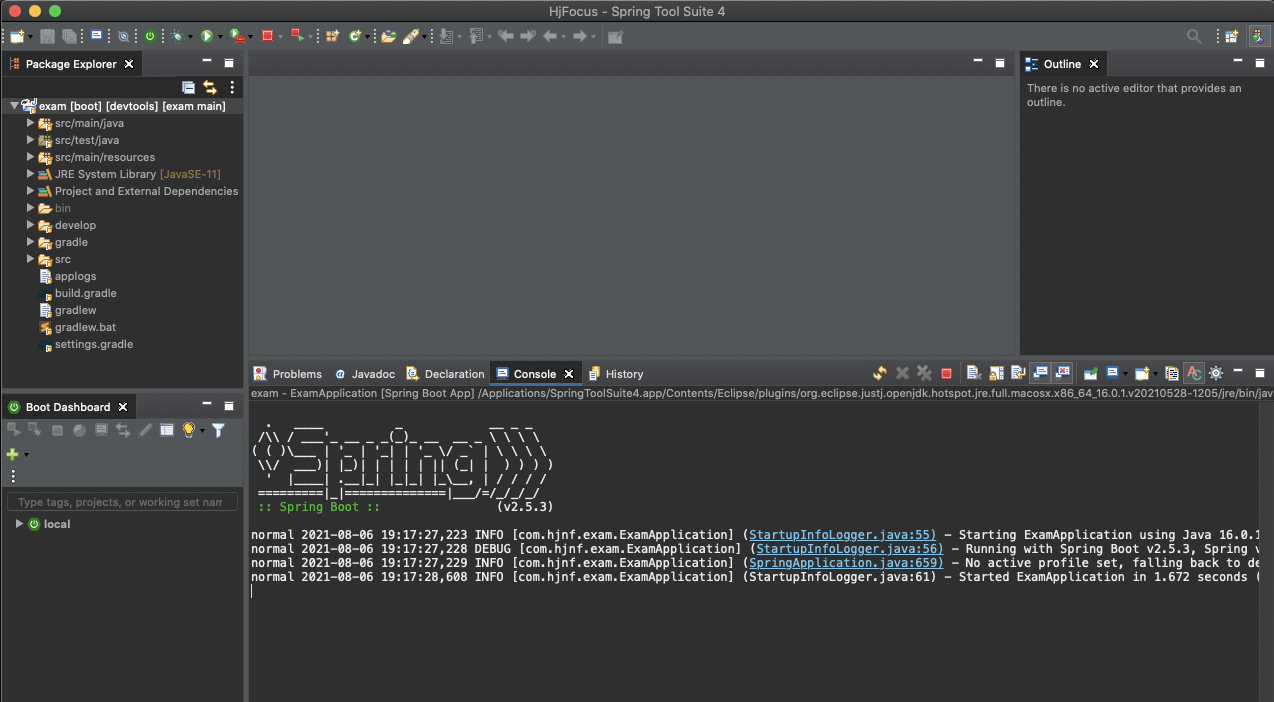Click the Relaunch icon beside the toolbar stop

[297, 36]
